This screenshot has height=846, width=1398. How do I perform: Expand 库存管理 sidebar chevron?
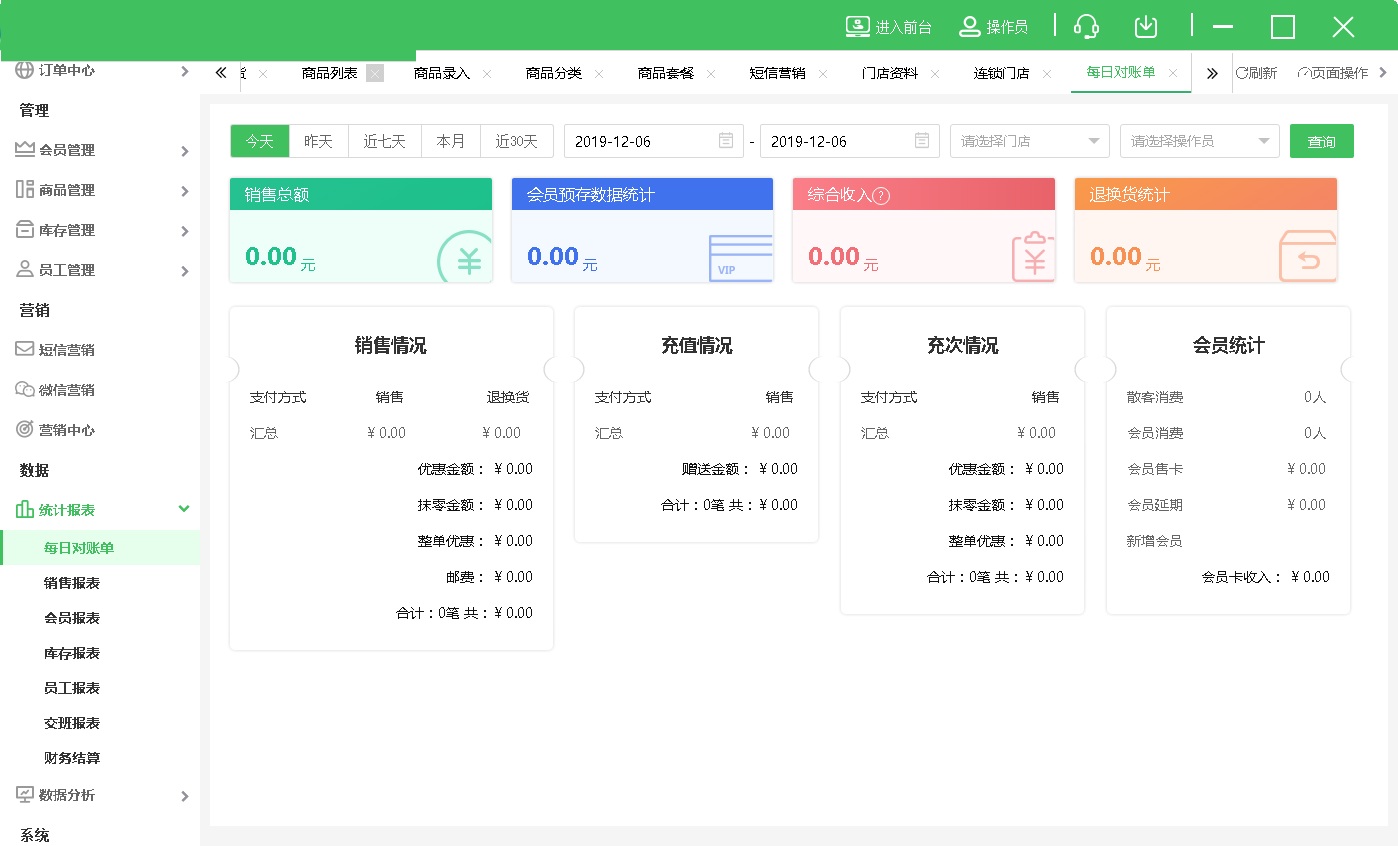184,231
